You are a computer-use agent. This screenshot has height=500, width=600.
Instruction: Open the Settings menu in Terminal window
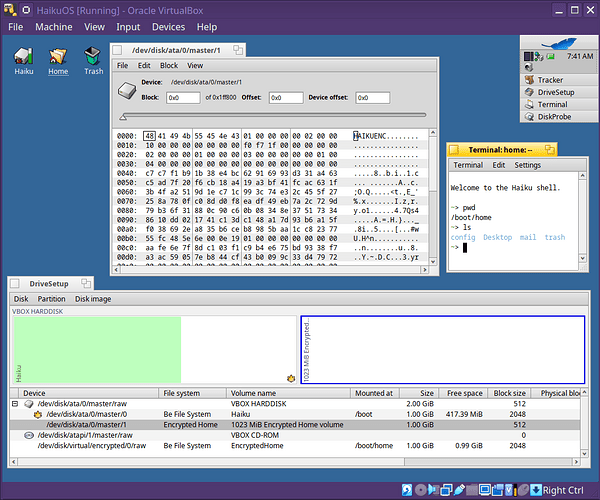click(x=527, y=165)
